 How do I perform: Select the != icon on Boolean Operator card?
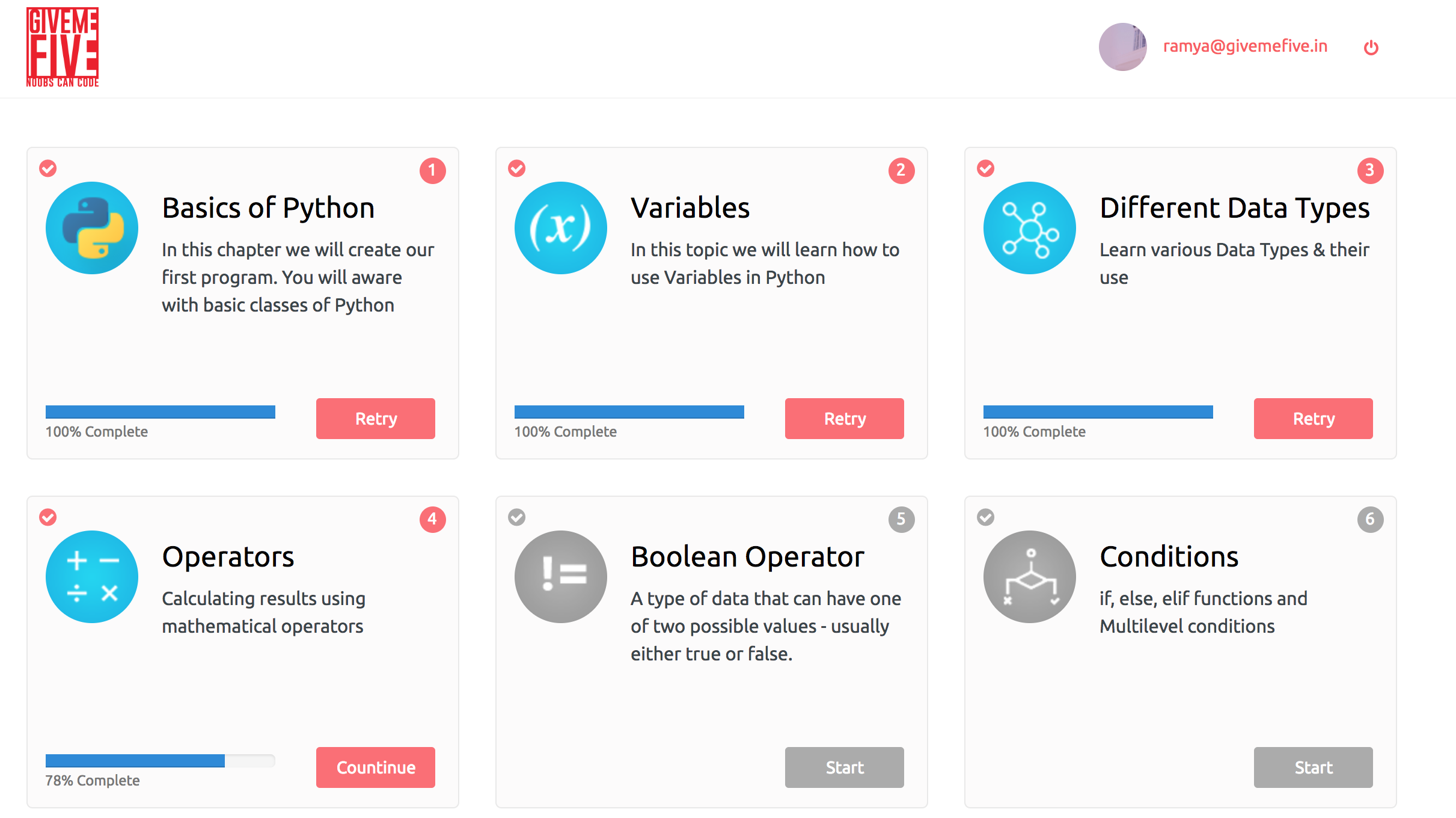click(560, 576)
